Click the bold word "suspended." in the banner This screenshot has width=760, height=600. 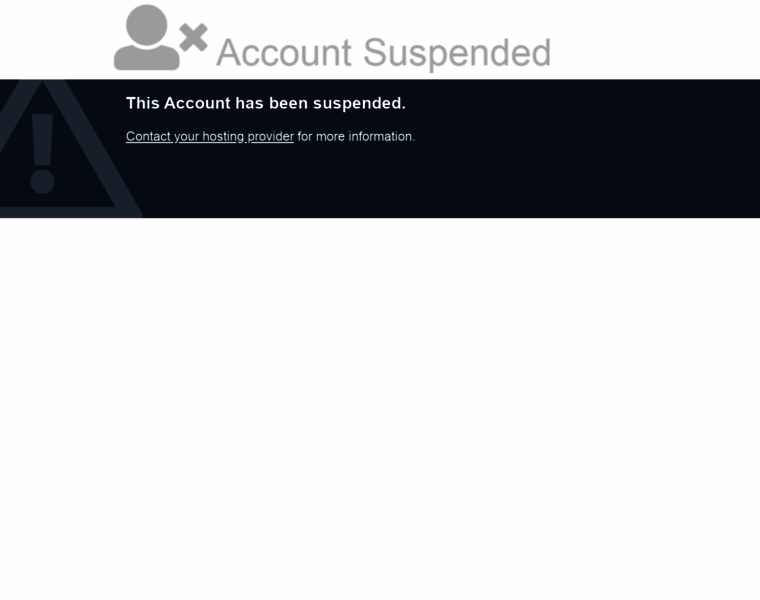coord(359,104)
